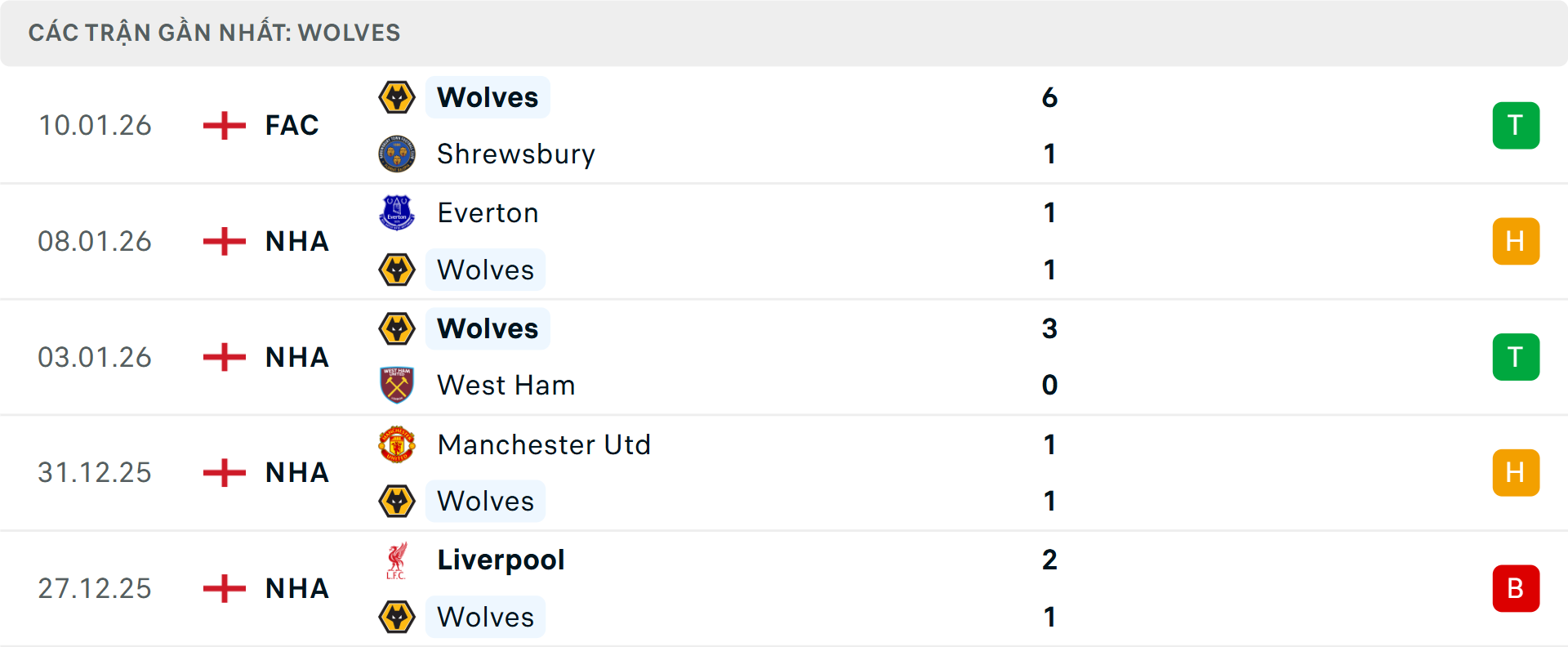Toggle the yellow H badge on the Everton draw

(x=1516, y=241)
